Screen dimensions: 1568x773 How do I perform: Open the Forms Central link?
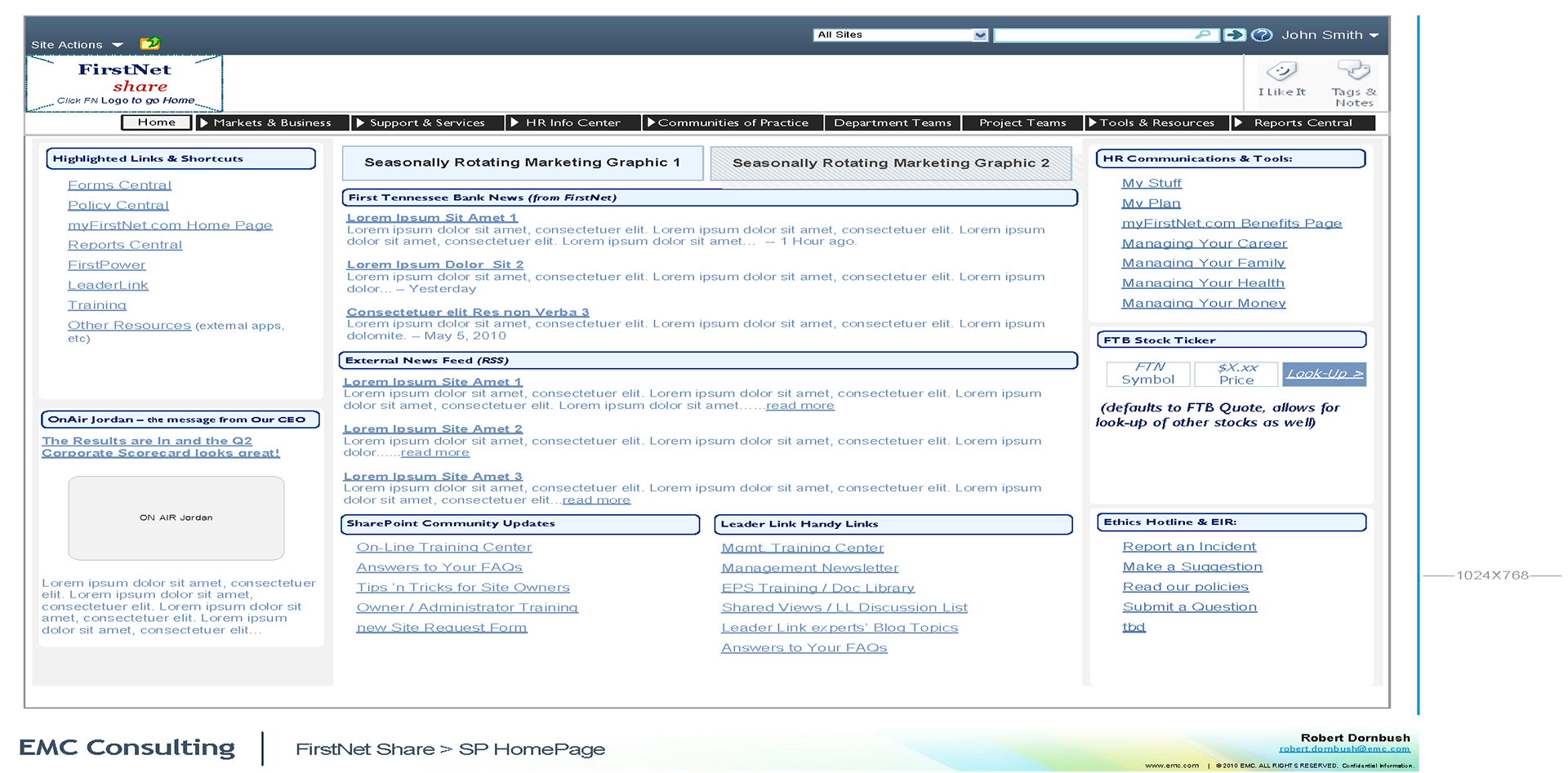pyautogui.click(x=119, y=185)
